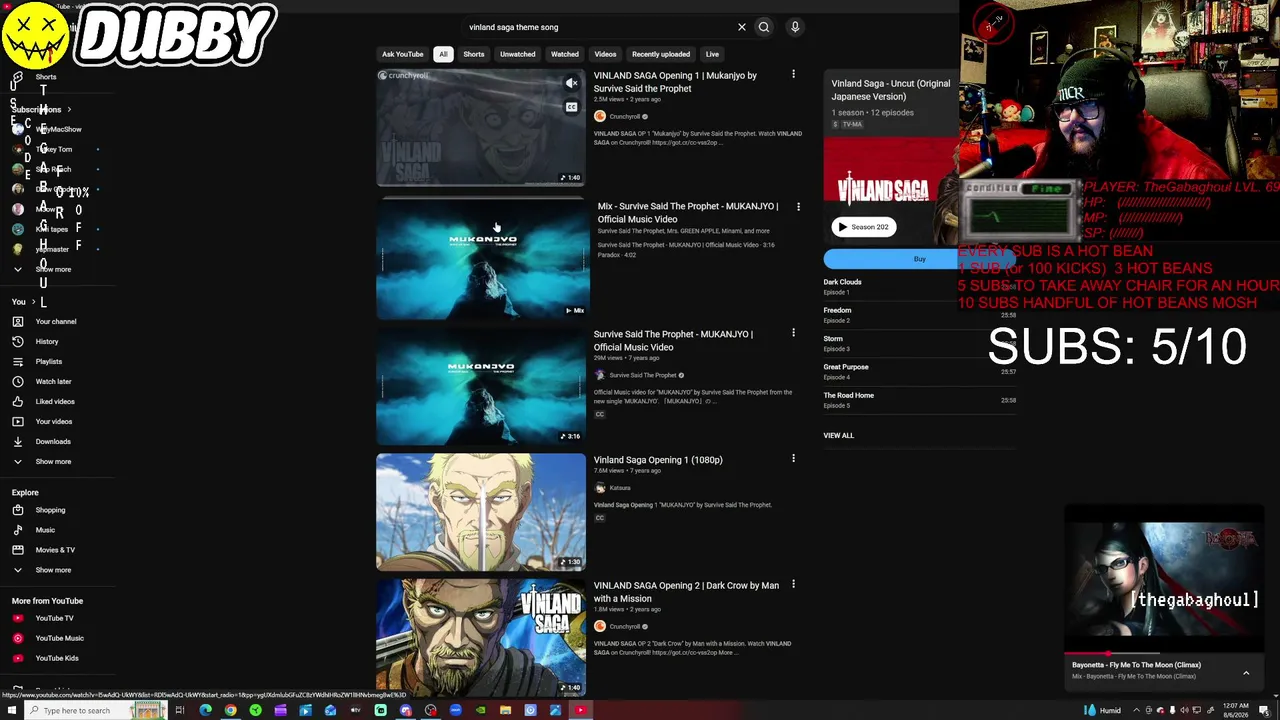Click the Ask YouTube button
The height and width of the screenshot is (720, 1280).
click(403, 54)
